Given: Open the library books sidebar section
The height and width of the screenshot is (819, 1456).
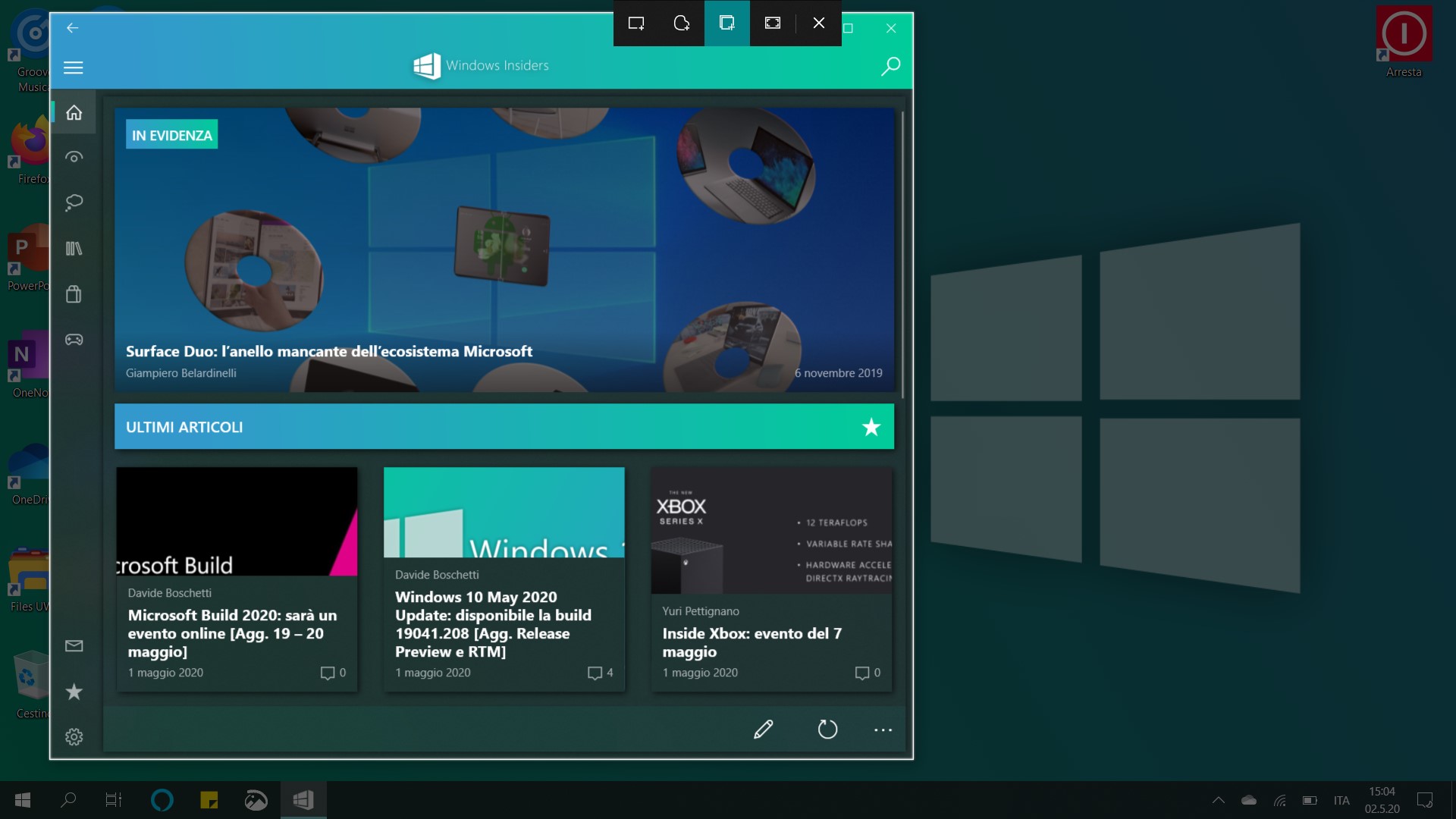Looking at the screenshot, I should pyautogui.click(x=74, y=248).
